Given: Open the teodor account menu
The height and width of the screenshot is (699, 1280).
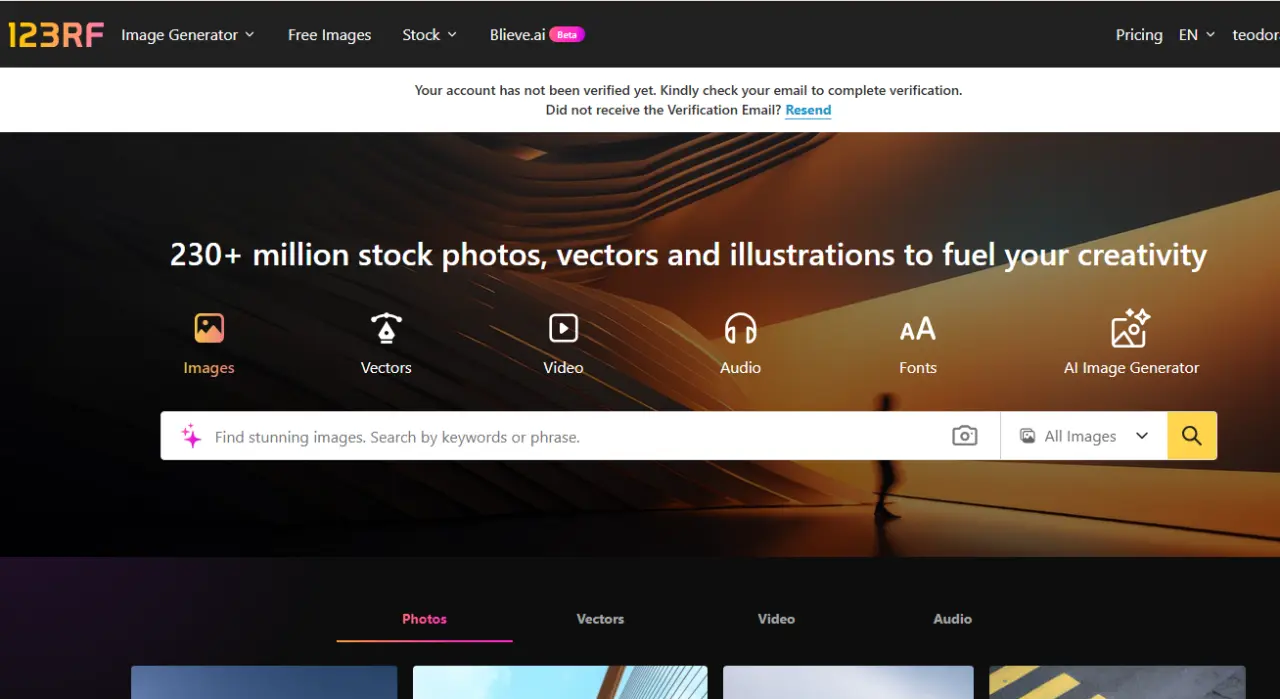Looking at the screenshot, I should click(1256, 34).
